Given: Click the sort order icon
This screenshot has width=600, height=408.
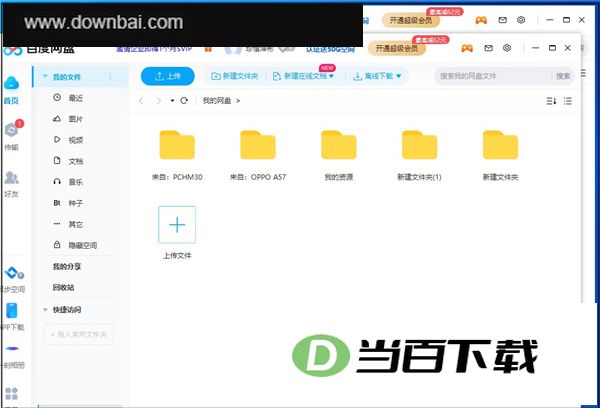Looking at the screenshot, I should pyautogui.click(x=551, y=101).
